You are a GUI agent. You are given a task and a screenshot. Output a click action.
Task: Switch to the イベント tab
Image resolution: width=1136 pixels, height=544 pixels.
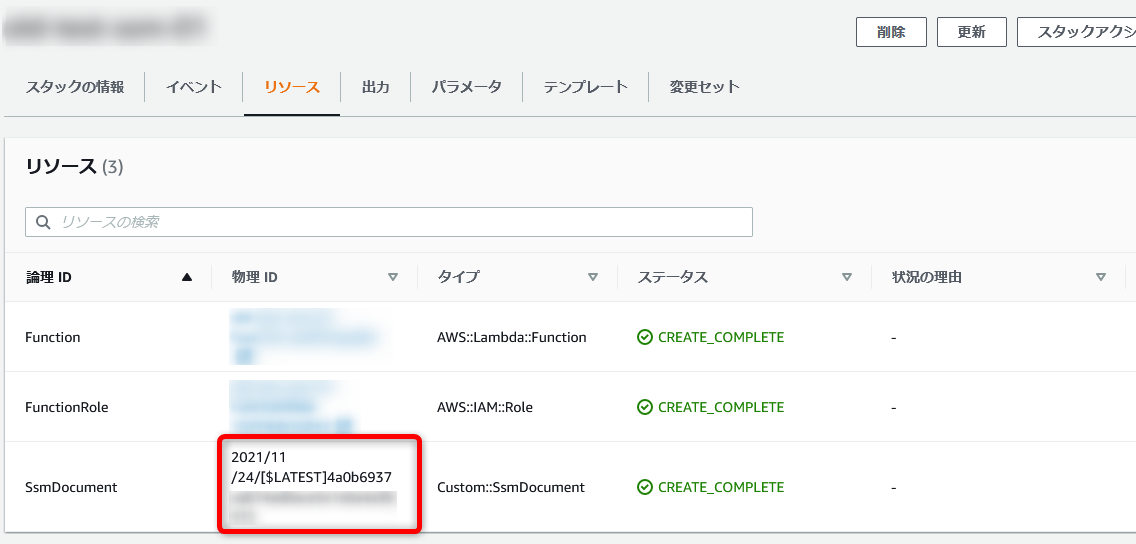[193, 88]
